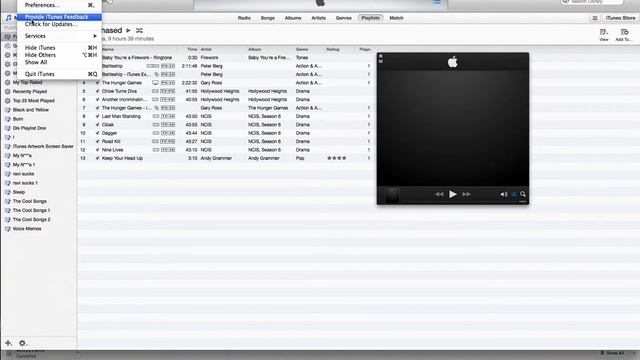Click play arrow next to playlist title

(128, 30)
